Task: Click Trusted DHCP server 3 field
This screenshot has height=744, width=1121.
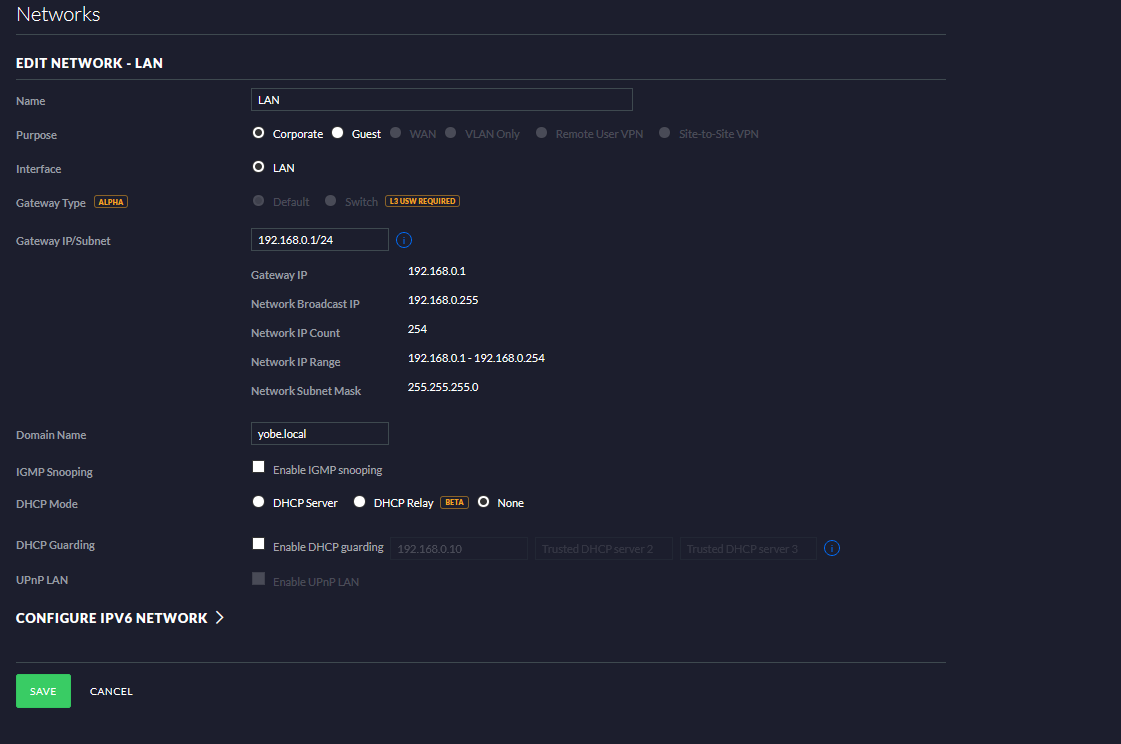Action: point(748,548)
